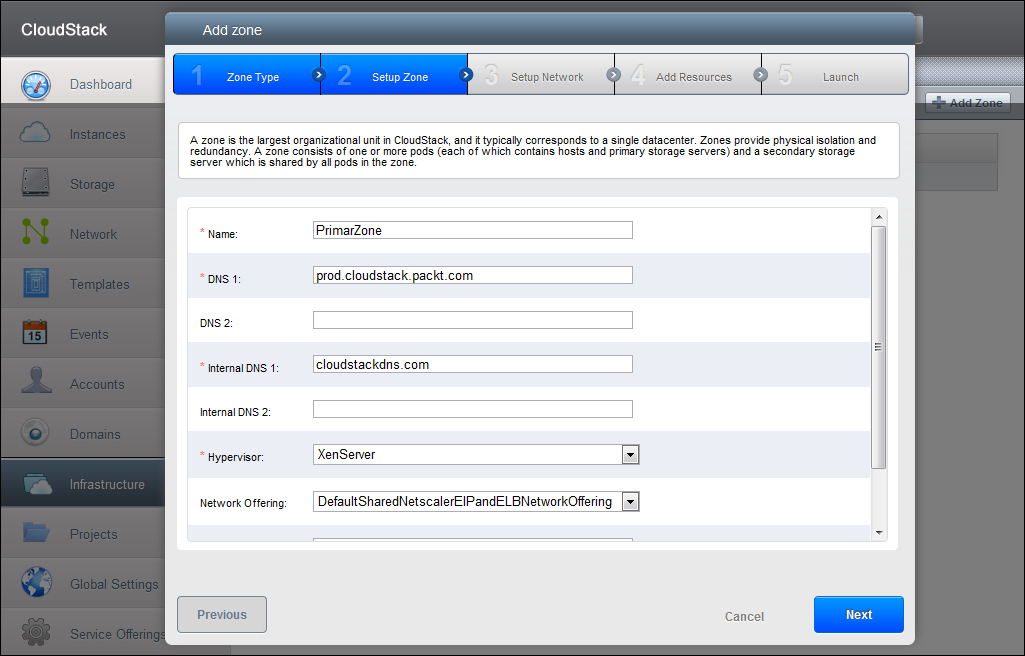This screenshot has width=1025, height=656.
Task: Click the Dashboard icon in sidebar
Action: pyautogui.click(x=36, y=85)
